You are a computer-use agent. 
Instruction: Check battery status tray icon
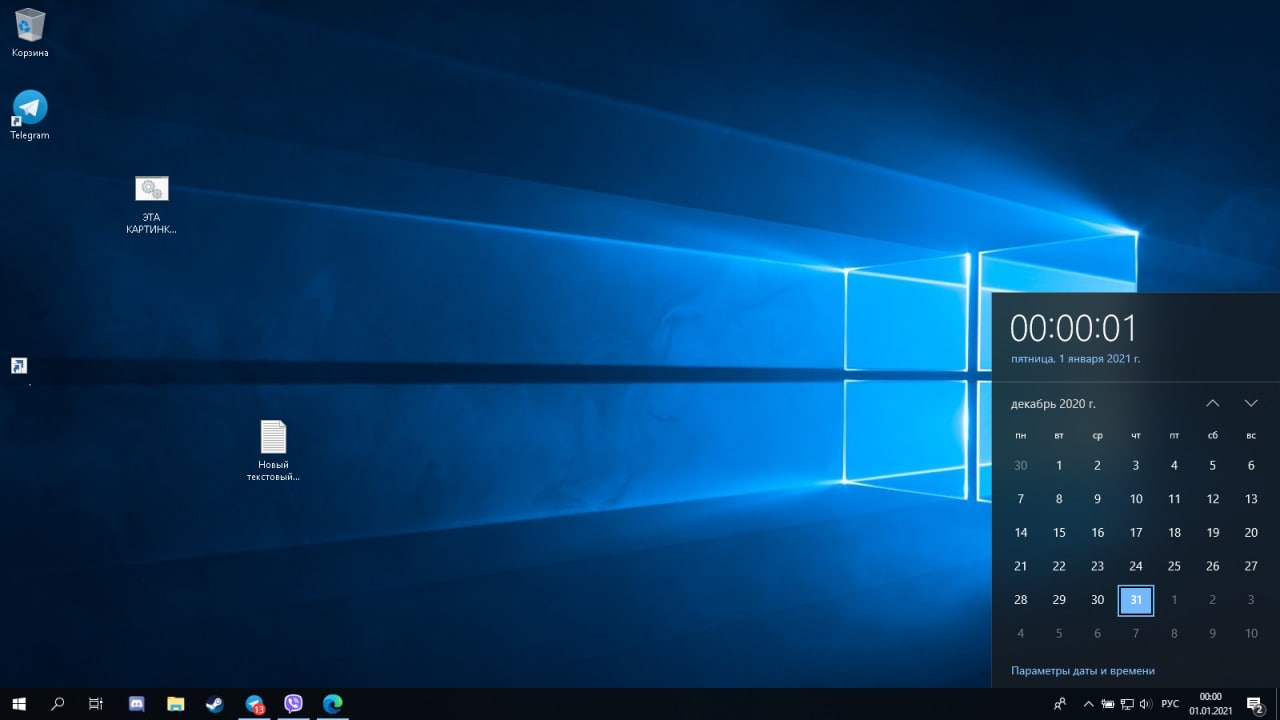click(x=1107, y=704)
